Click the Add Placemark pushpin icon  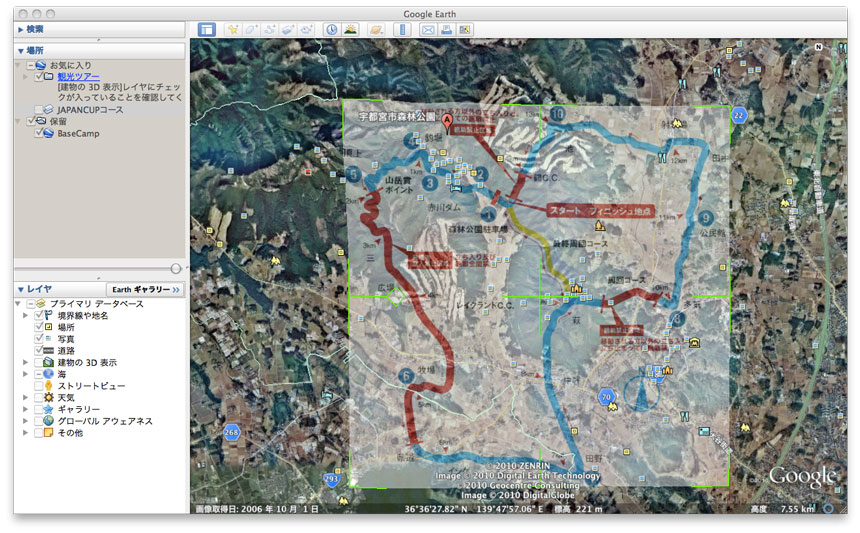pos(233,30)
